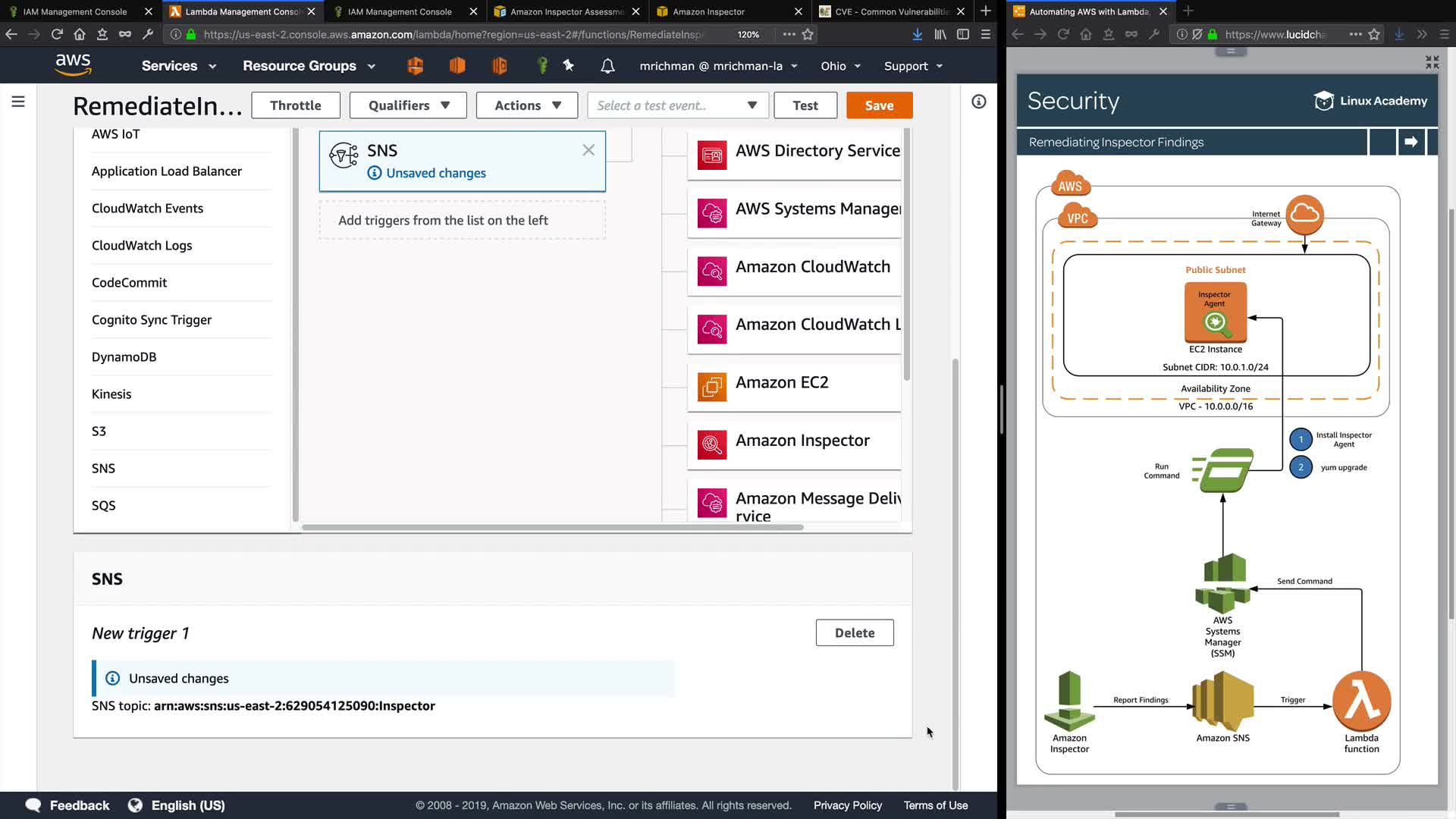
Task: Click the AWS logo home icon
Action: tap(74, 65)
